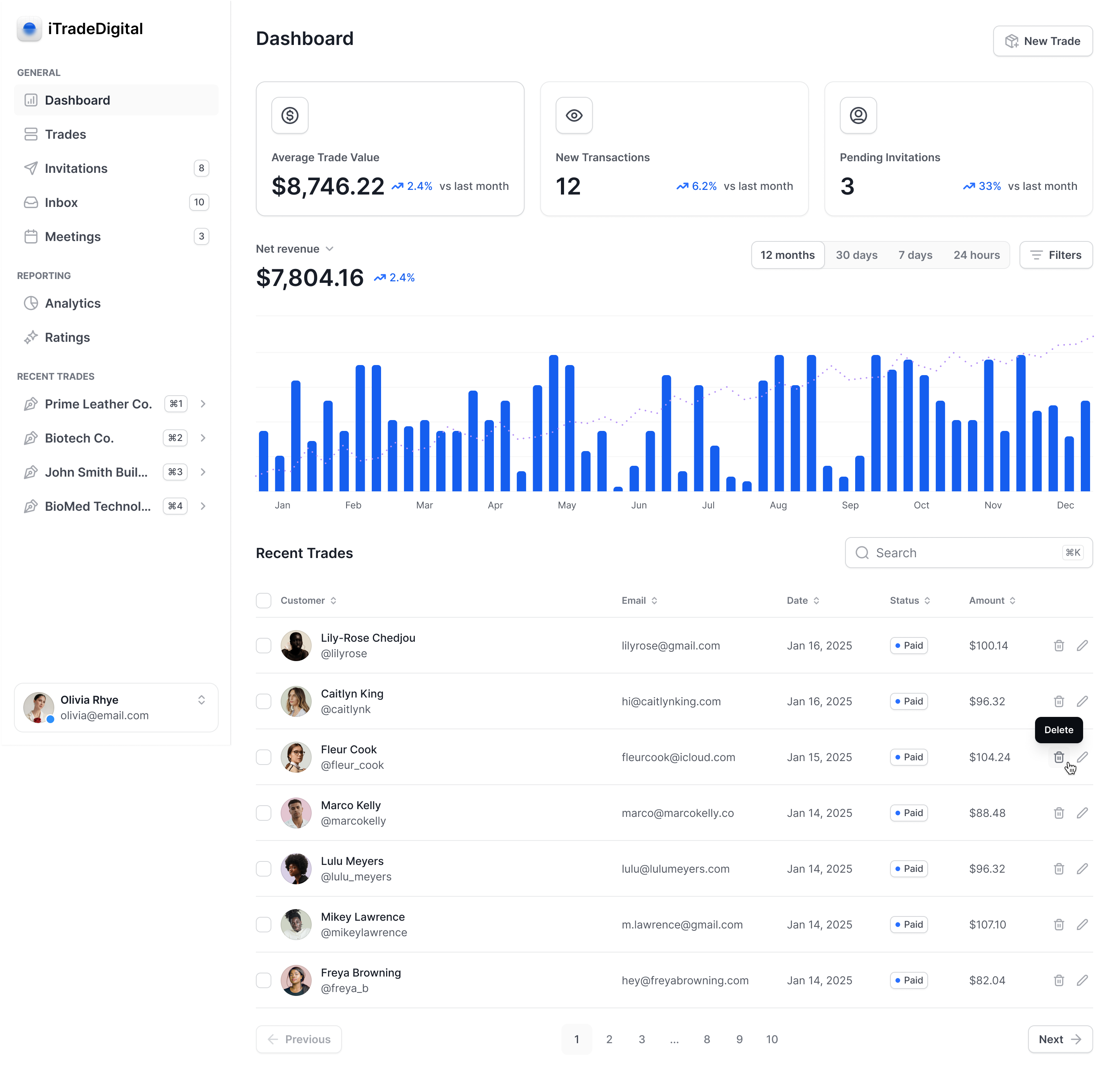Check the select-all box in the Customer header

click(263, 600)
